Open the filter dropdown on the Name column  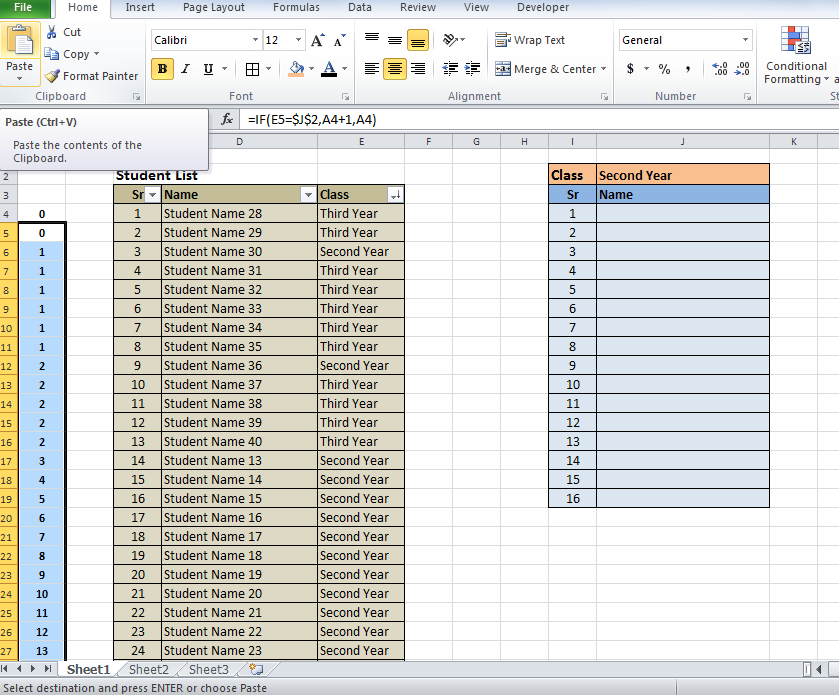click(310, 193)
